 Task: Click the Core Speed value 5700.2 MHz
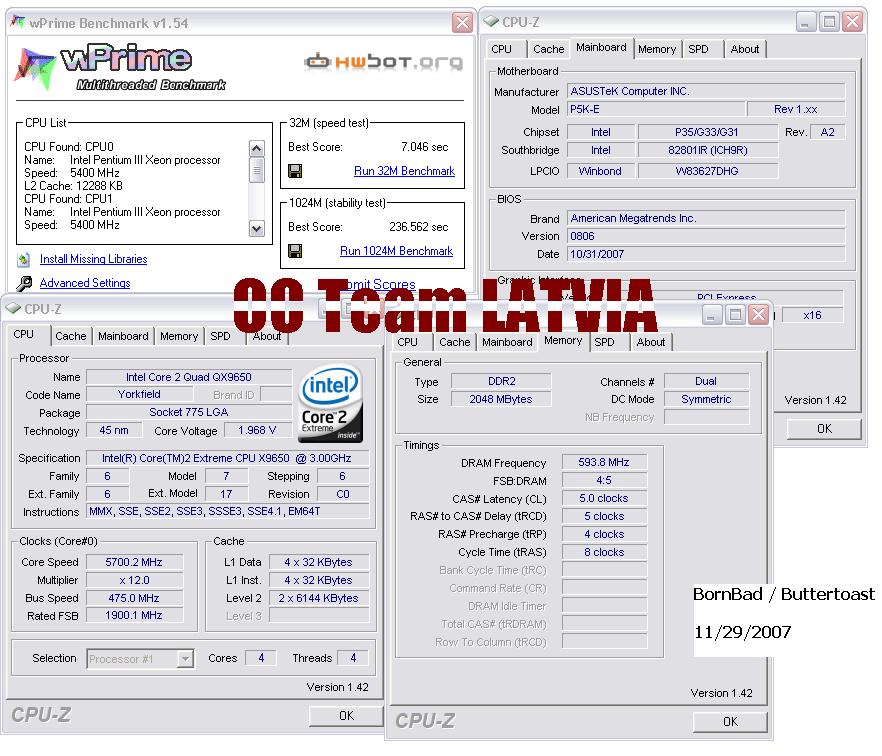[134, 562]
